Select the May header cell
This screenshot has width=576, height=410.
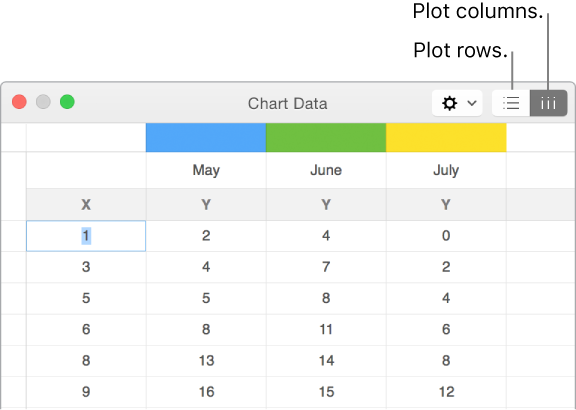[x=206, y=170]
